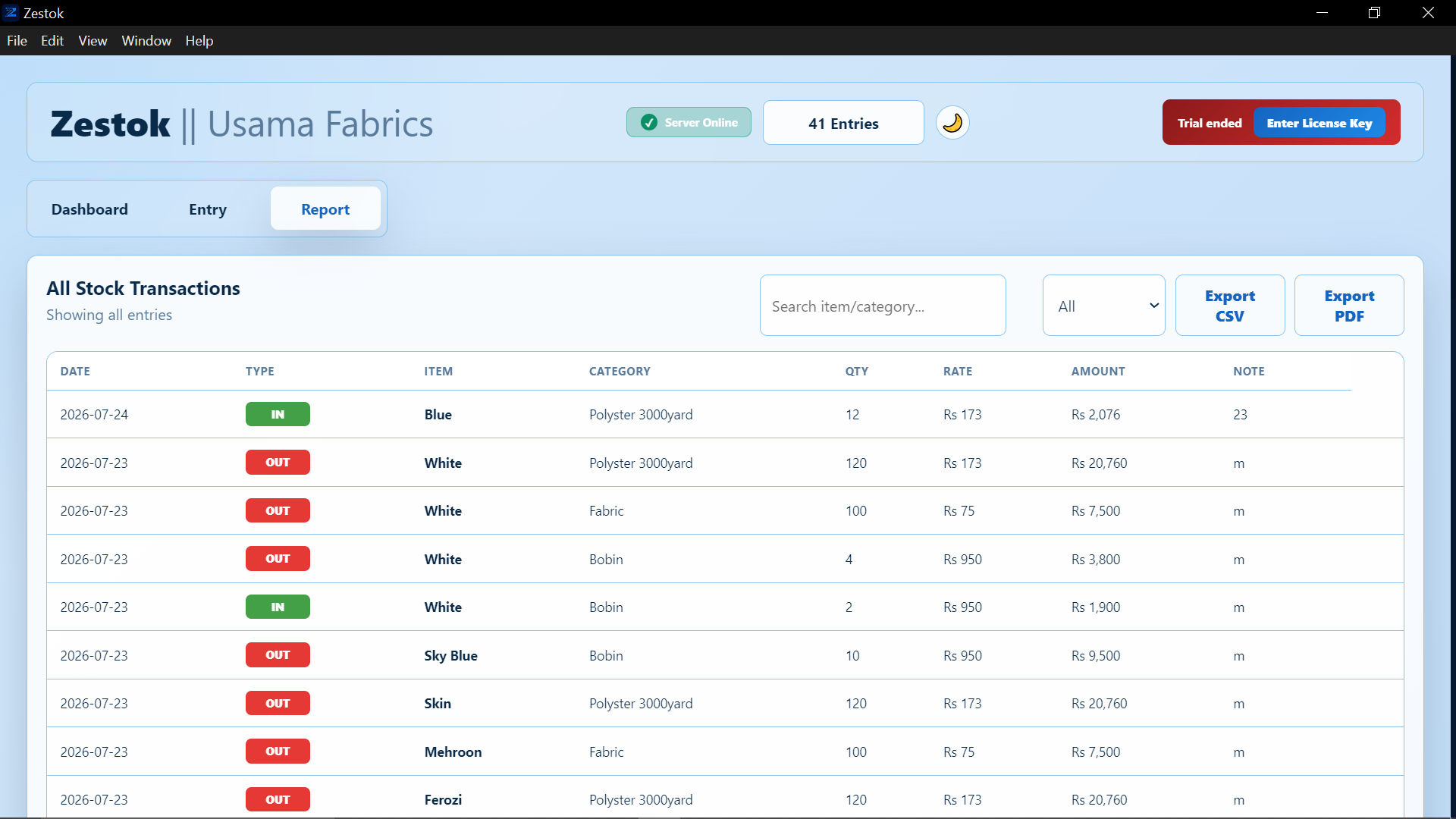
Task: Expand the All type filter dropdown
Action: click(1104, 306)
